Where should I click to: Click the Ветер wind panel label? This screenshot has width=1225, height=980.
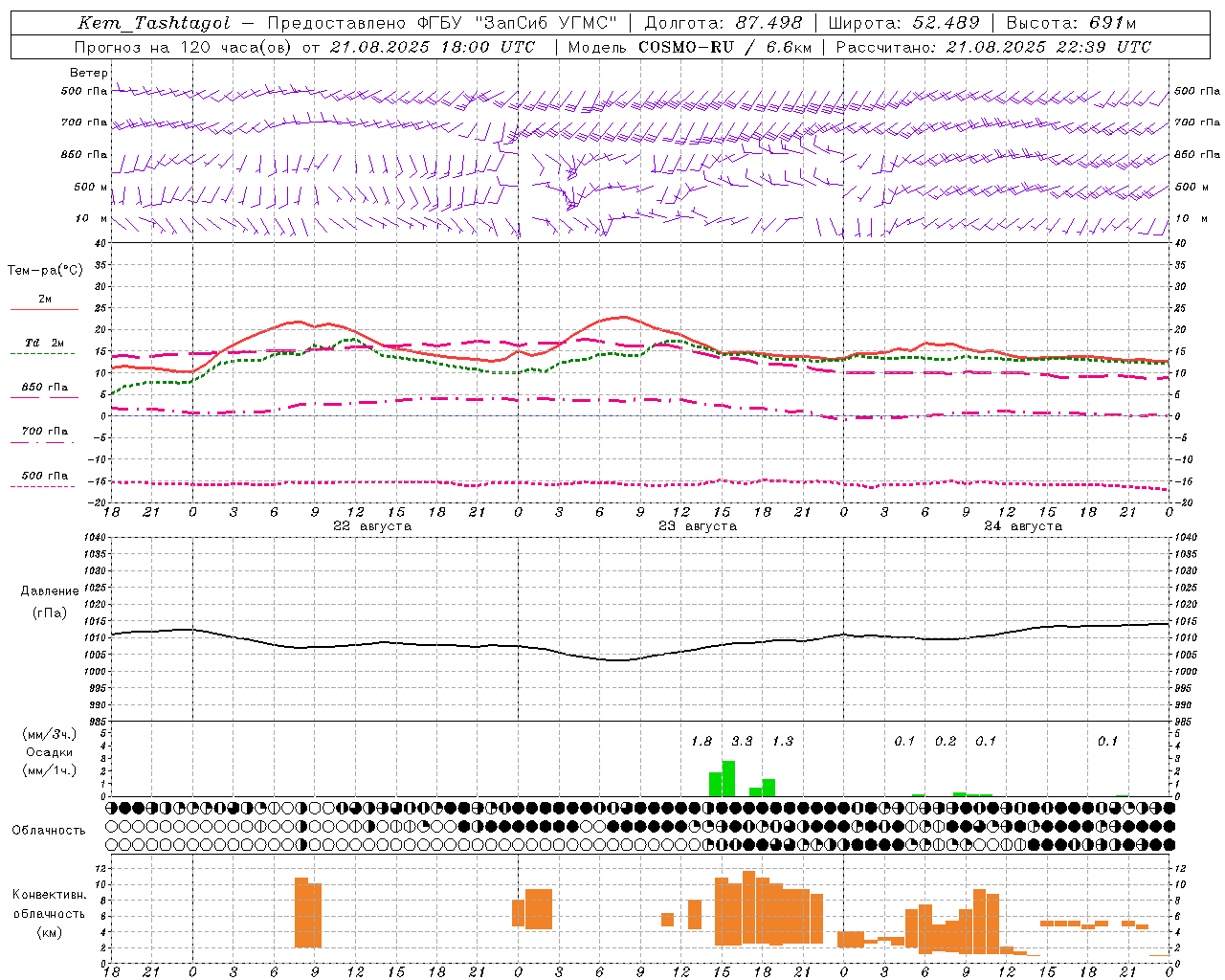coord(89,73)
